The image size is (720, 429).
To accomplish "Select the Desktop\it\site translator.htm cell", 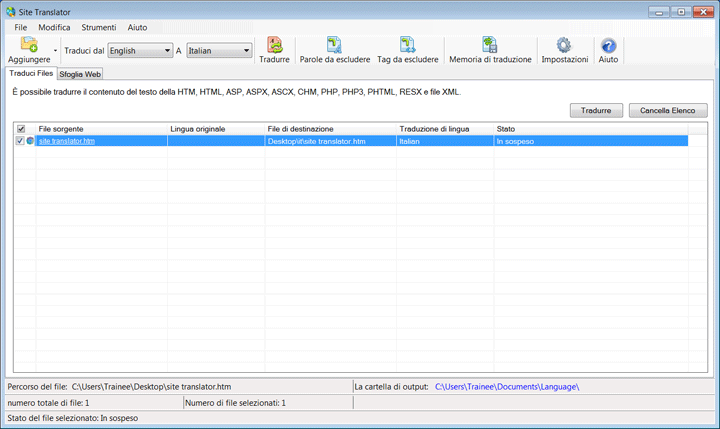I will (330, 141).
